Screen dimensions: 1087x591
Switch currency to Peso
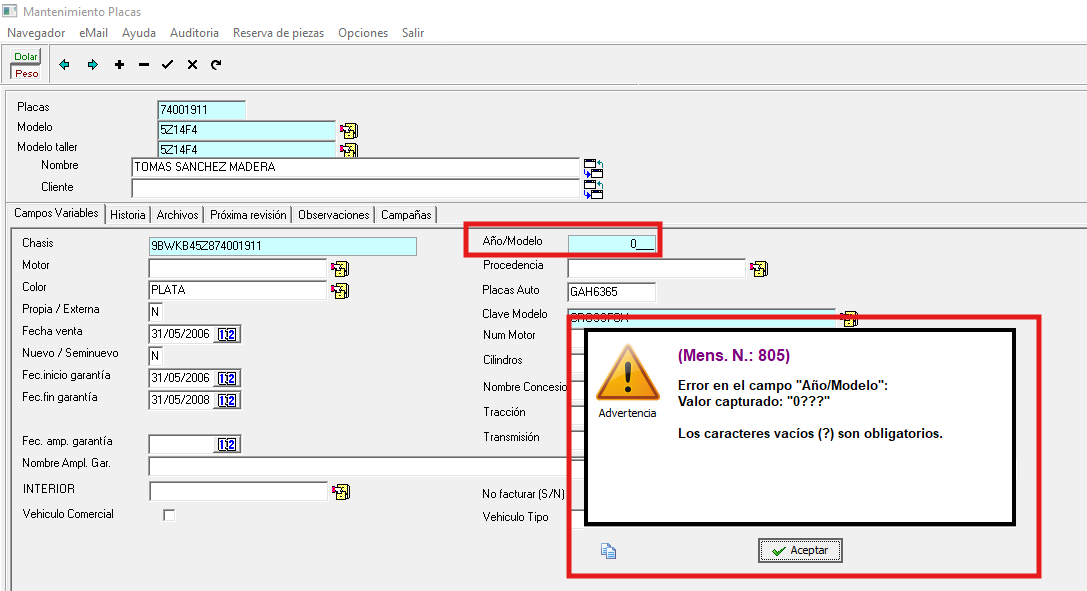(26, 73)
